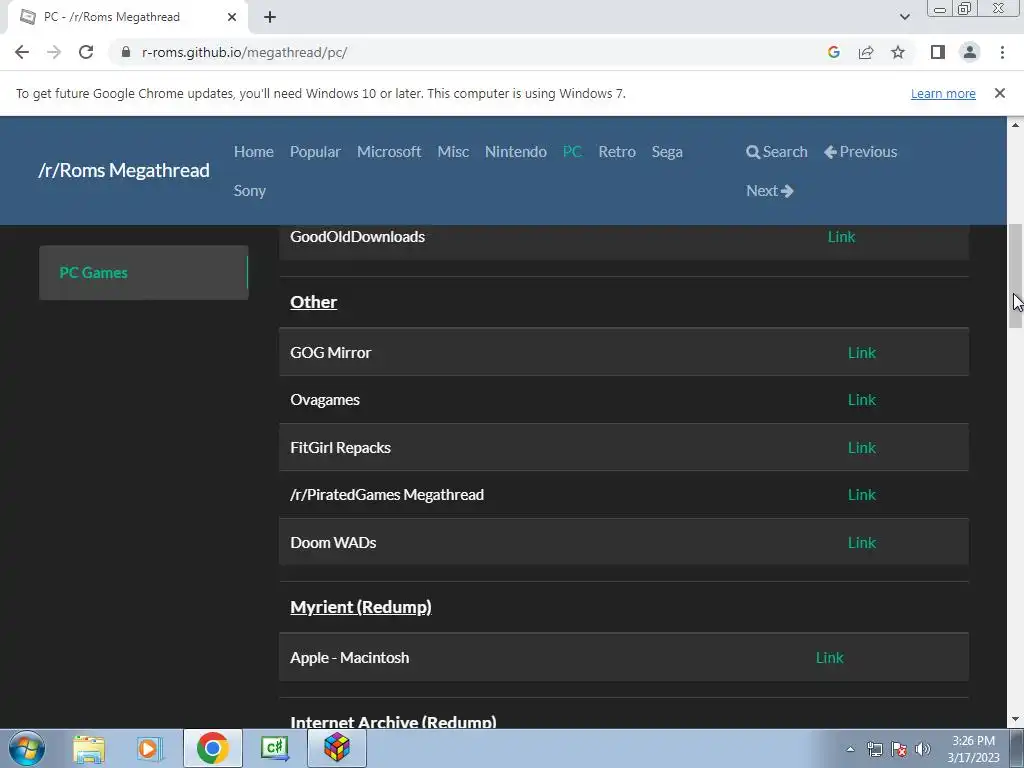1024x768 pixels.
Task: Click the GOG Mirror row text
Action: coord(330,353)
